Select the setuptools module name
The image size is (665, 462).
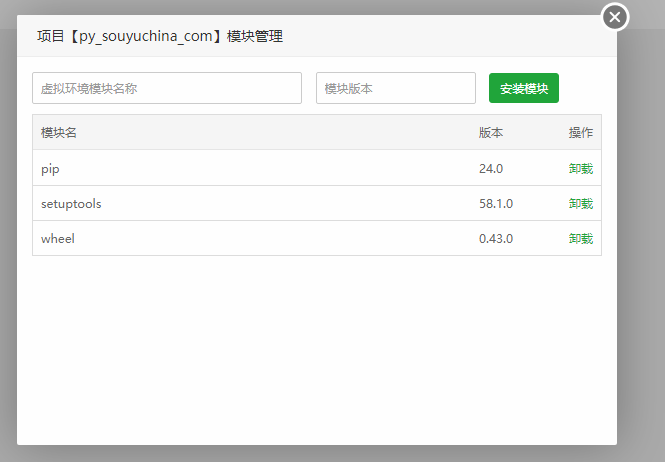pos(71,204)
